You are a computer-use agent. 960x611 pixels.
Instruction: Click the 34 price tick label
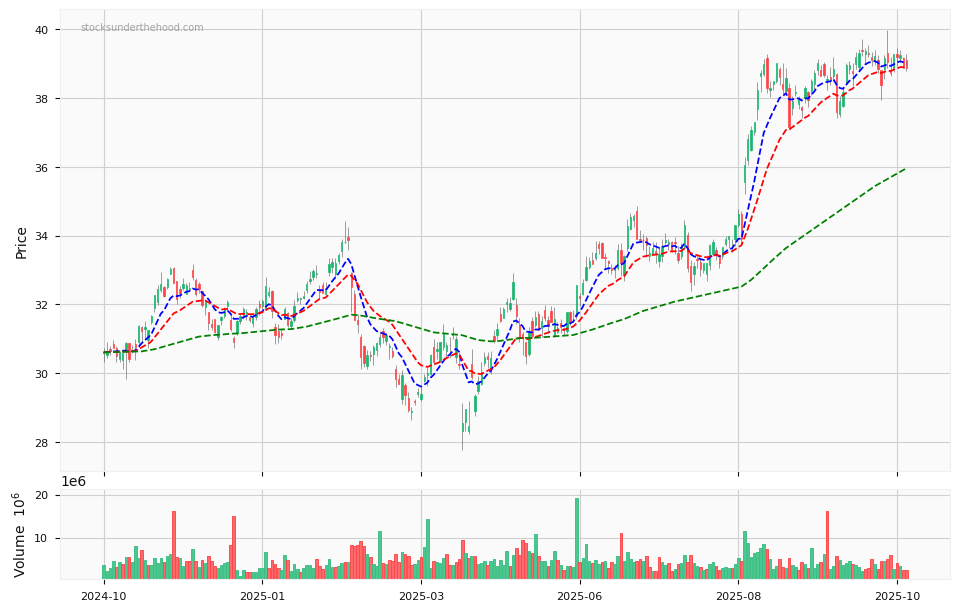(41, 237)
